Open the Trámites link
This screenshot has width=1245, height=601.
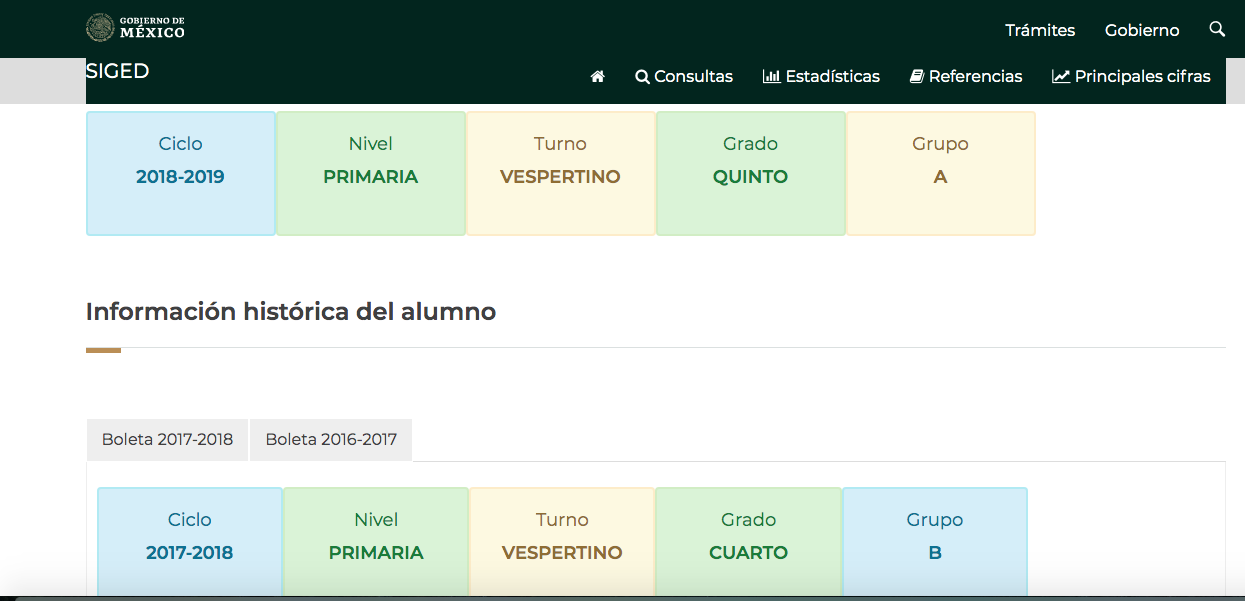[1040, 30]
